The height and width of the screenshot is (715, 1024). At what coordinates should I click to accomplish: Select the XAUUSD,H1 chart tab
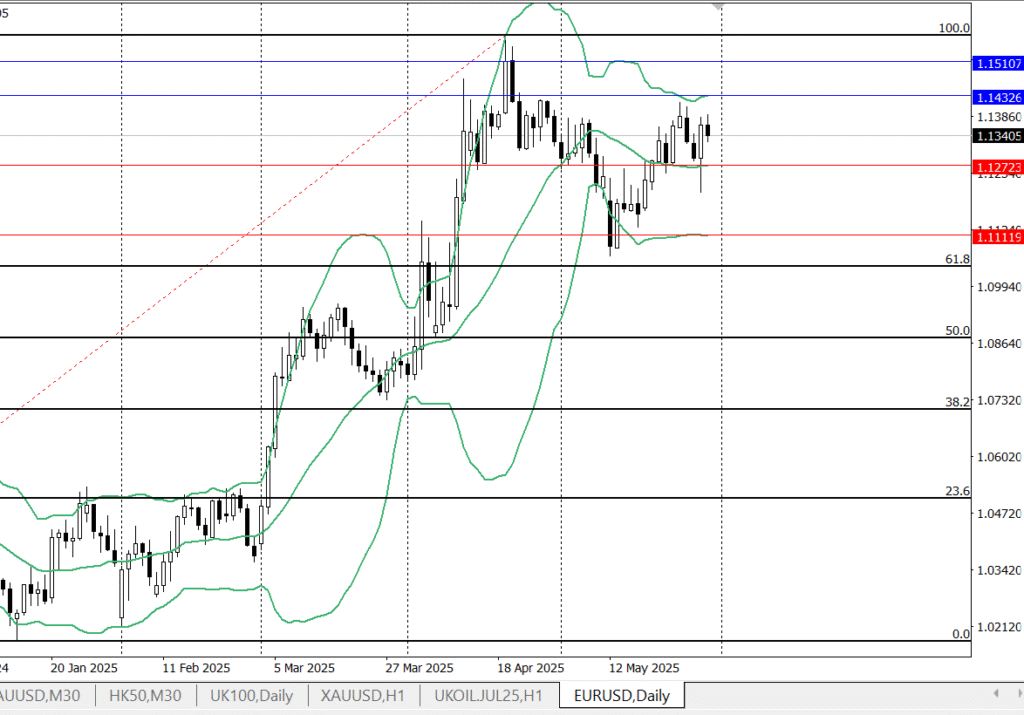tap(363, 695)
